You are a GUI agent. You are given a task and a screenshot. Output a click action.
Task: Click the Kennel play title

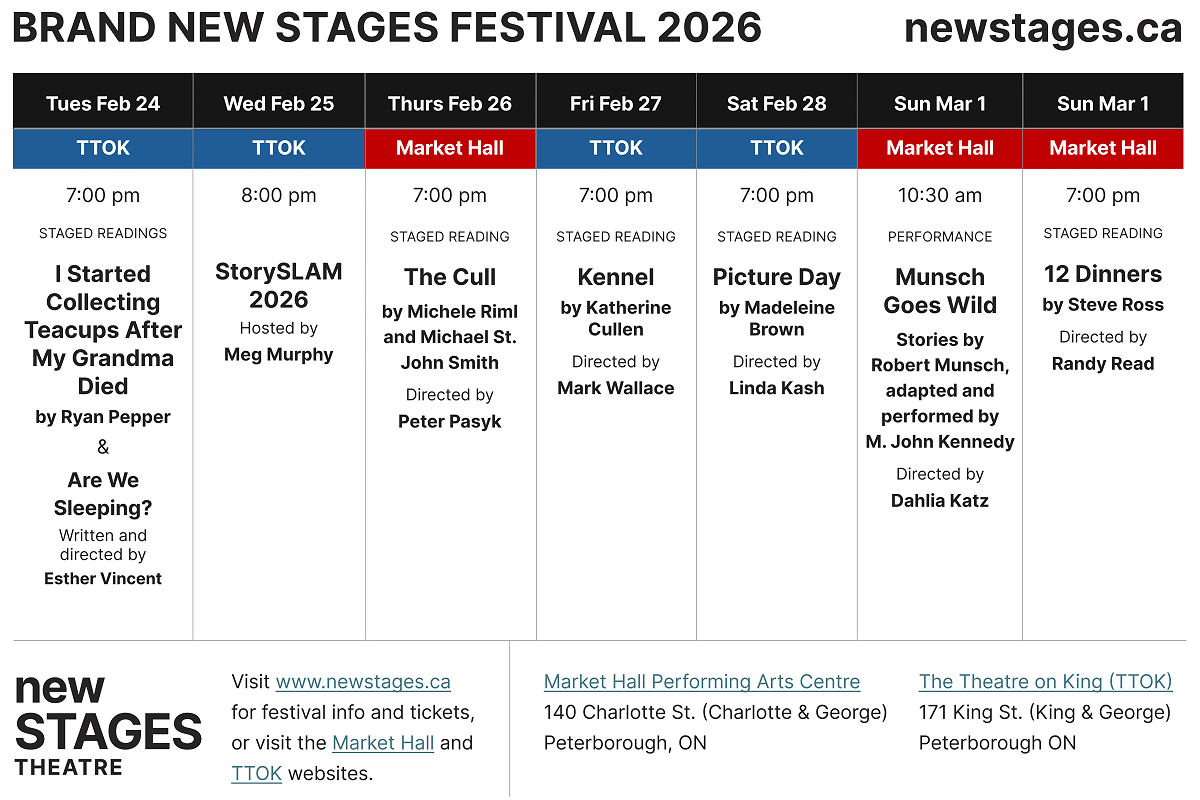pos(616,277)
